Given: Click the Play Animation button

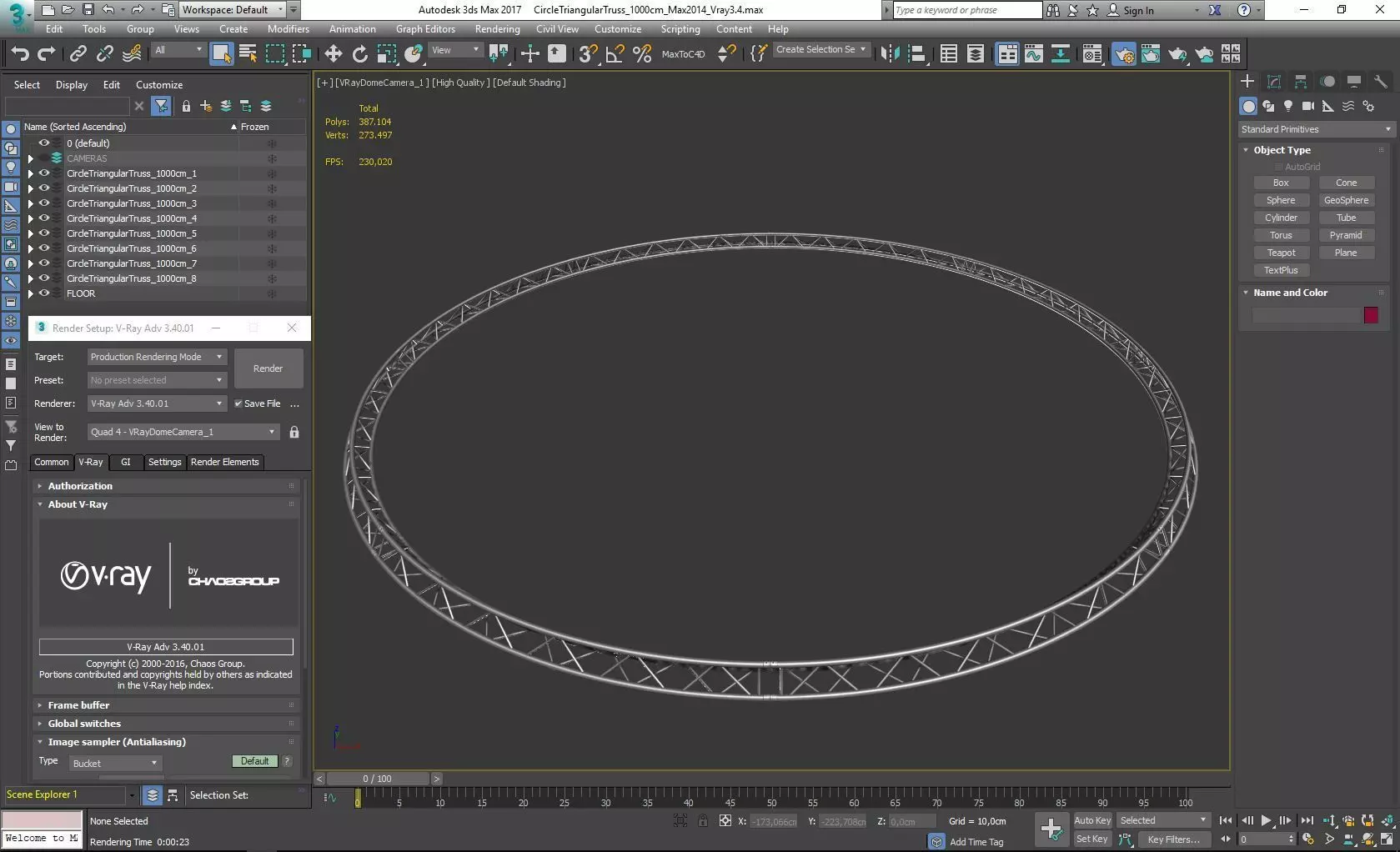Looking at the screenshot, I should tap(1266, 821).
